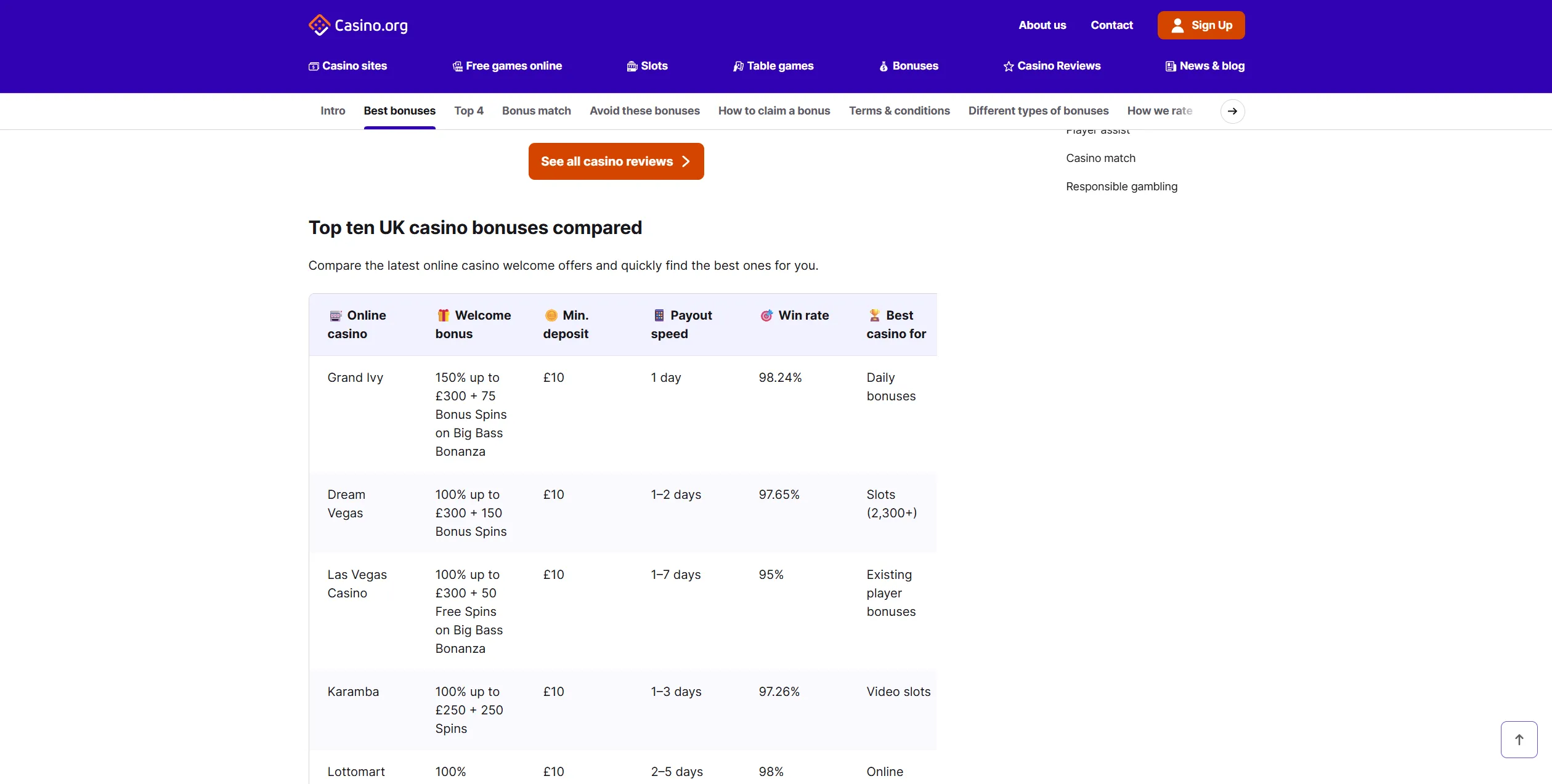Click the 2–5 days payout speed cell

pyautogui.click(x=676, y=772)
